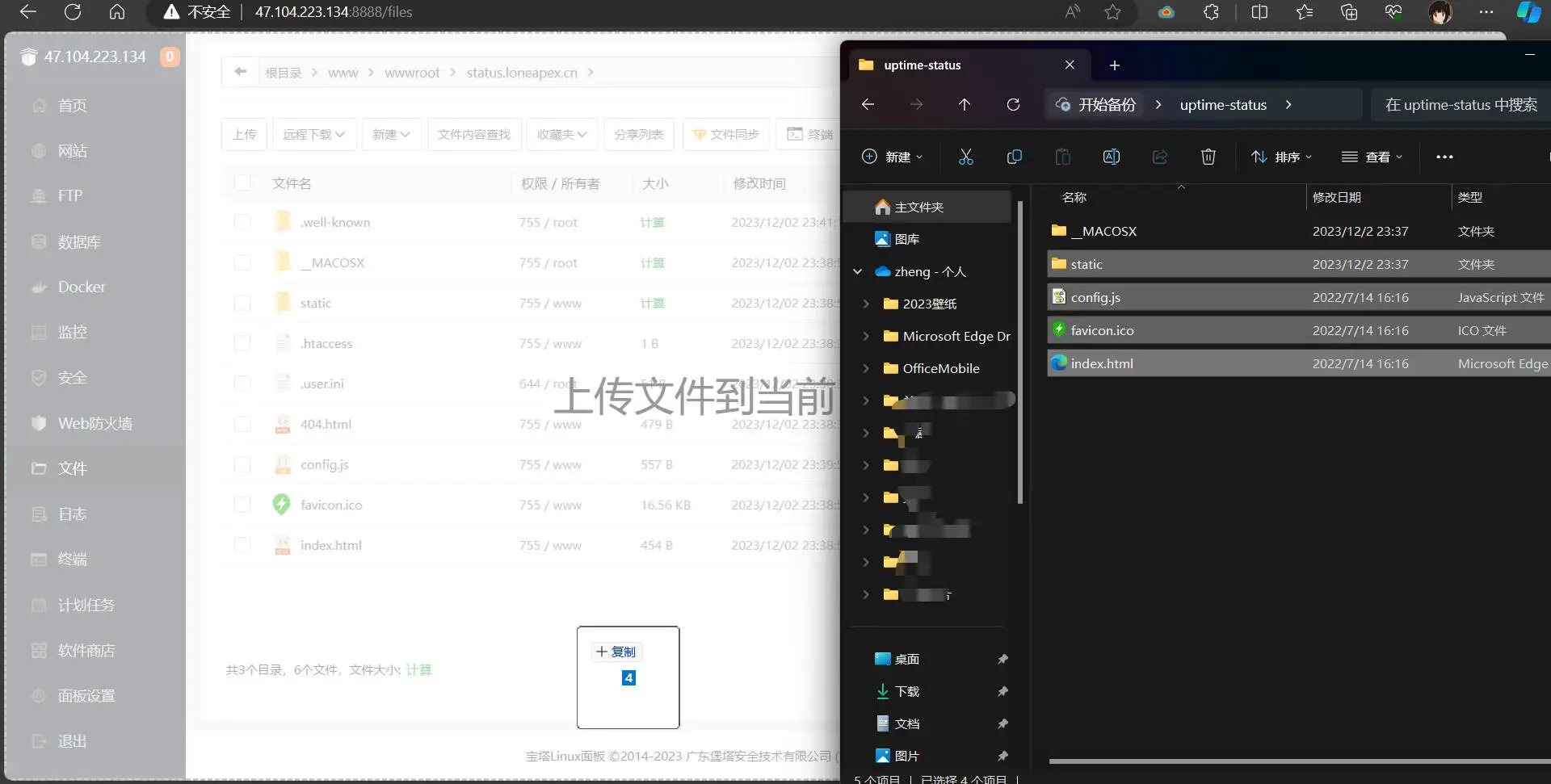Select the uptime-status Explorer tab

922,65
